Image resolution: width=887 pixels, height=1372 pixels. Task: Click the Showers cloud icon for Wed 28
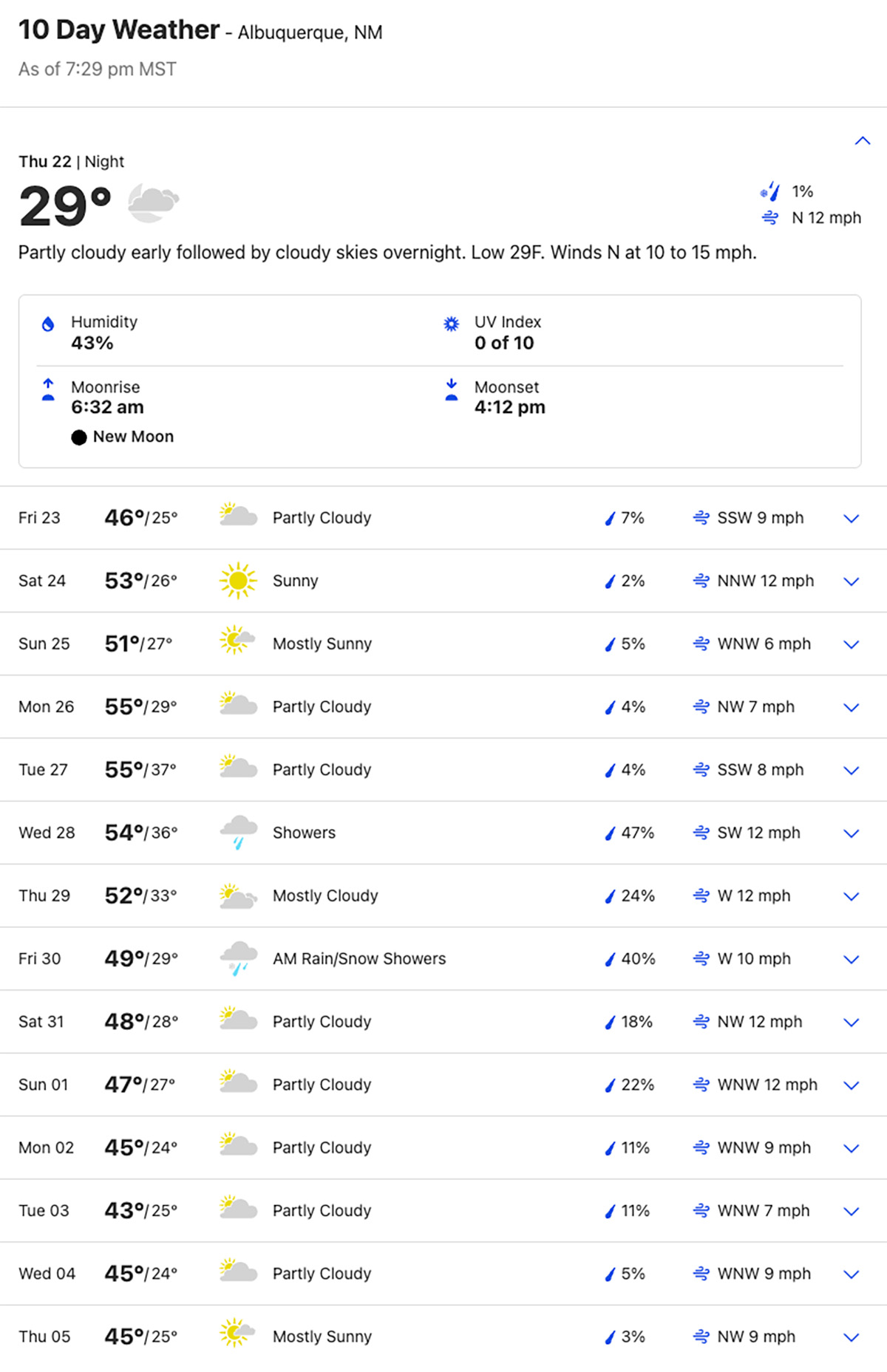[x=238, y=833]
